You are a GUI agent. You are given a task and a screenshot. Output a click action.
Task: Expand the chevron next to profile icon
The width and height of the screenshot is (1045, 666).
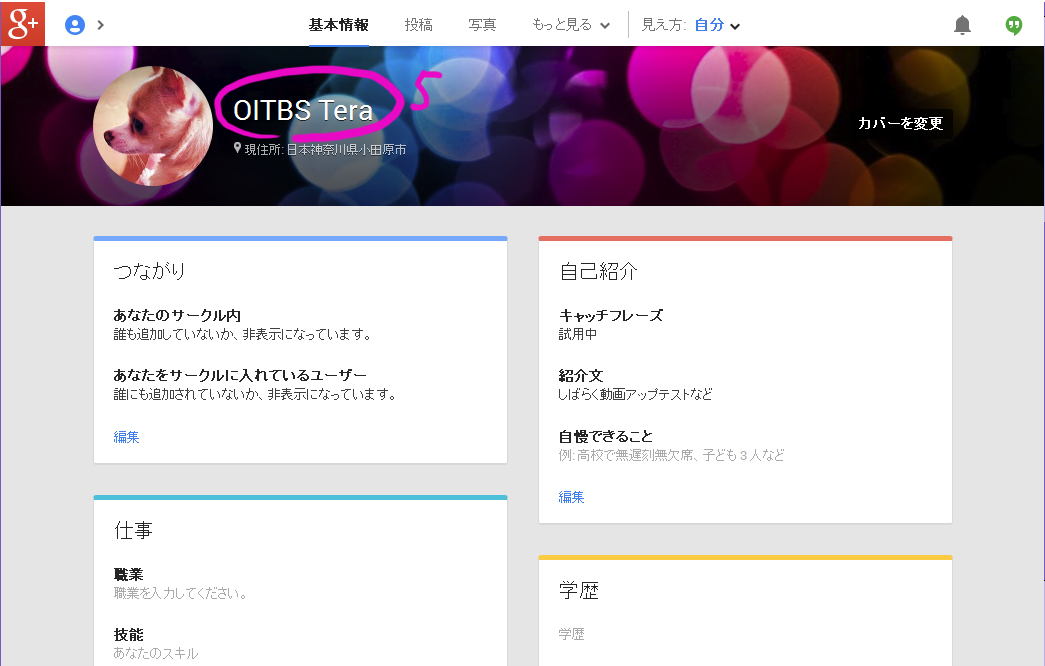(x=101, y=25)
